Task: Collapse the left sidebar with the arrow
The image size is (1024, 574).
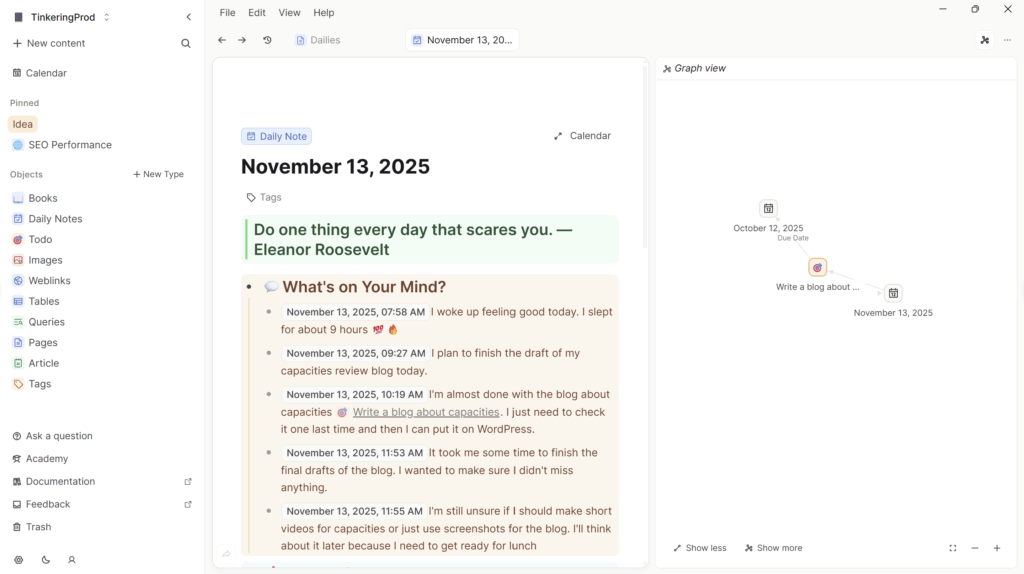Action: [189, 17]
